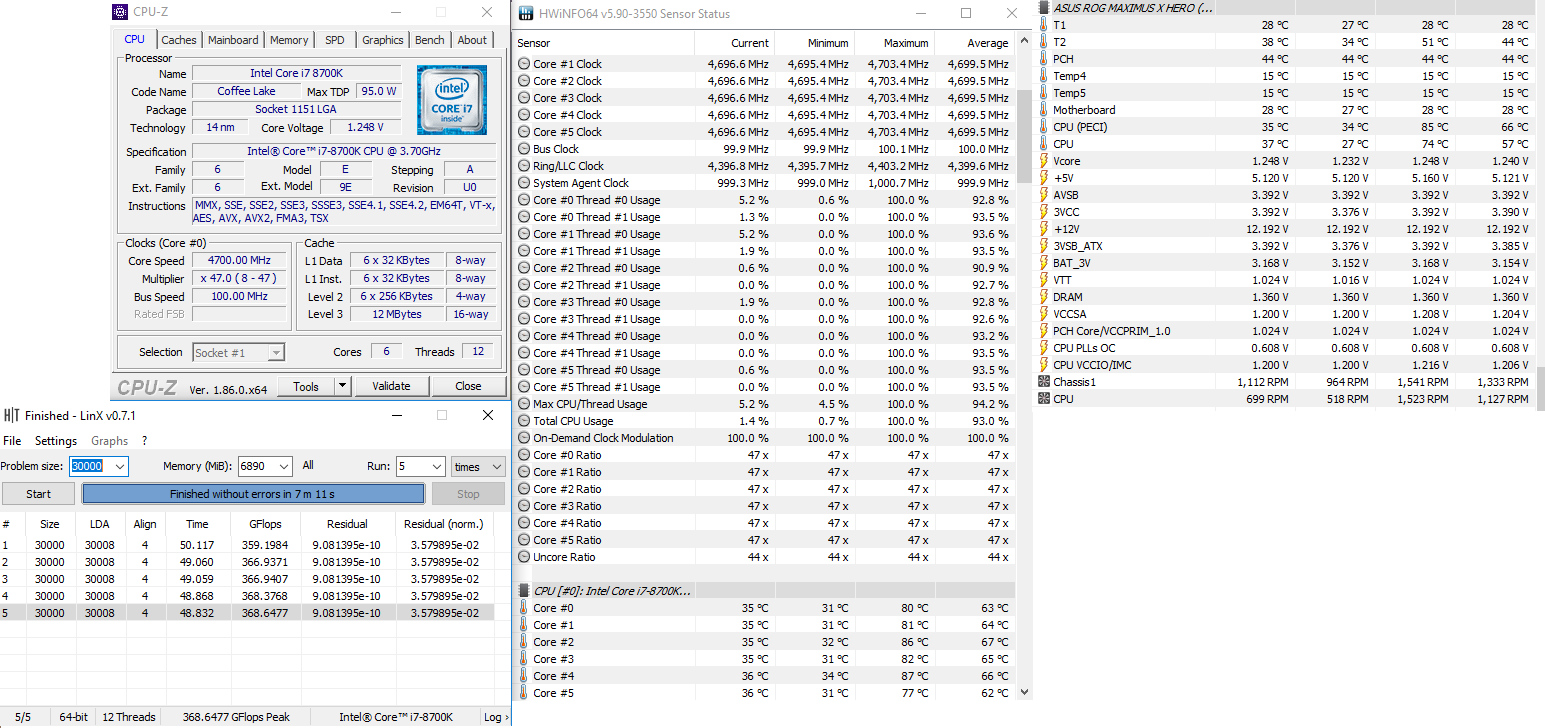This screenshot has width=1545, height=728.
Task: Select LinX result row with 359.1984 GFlops
Action: [247, 545]
